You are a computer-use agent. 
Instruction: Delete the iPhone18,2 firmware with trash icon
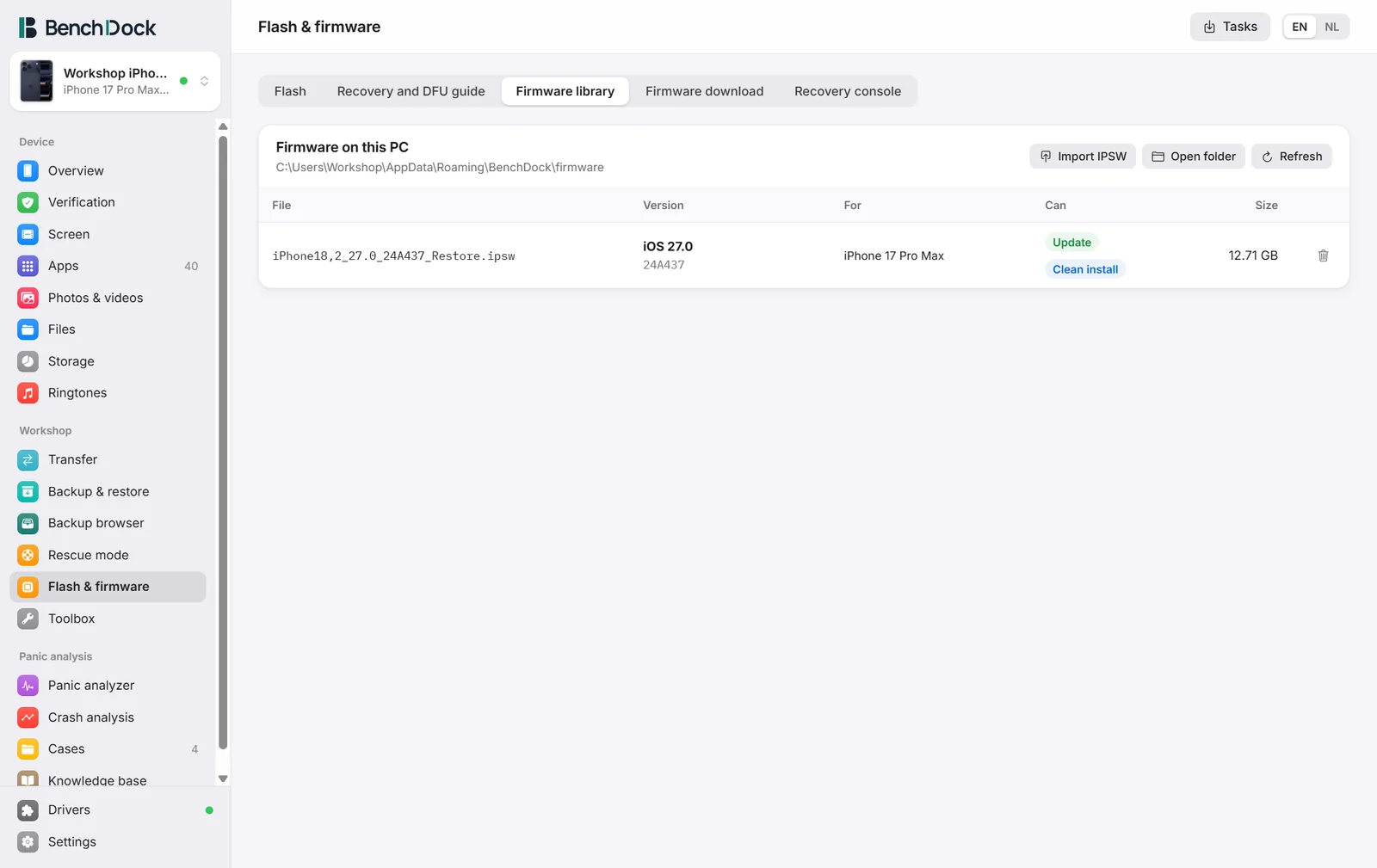click(x=1323, y=255)
